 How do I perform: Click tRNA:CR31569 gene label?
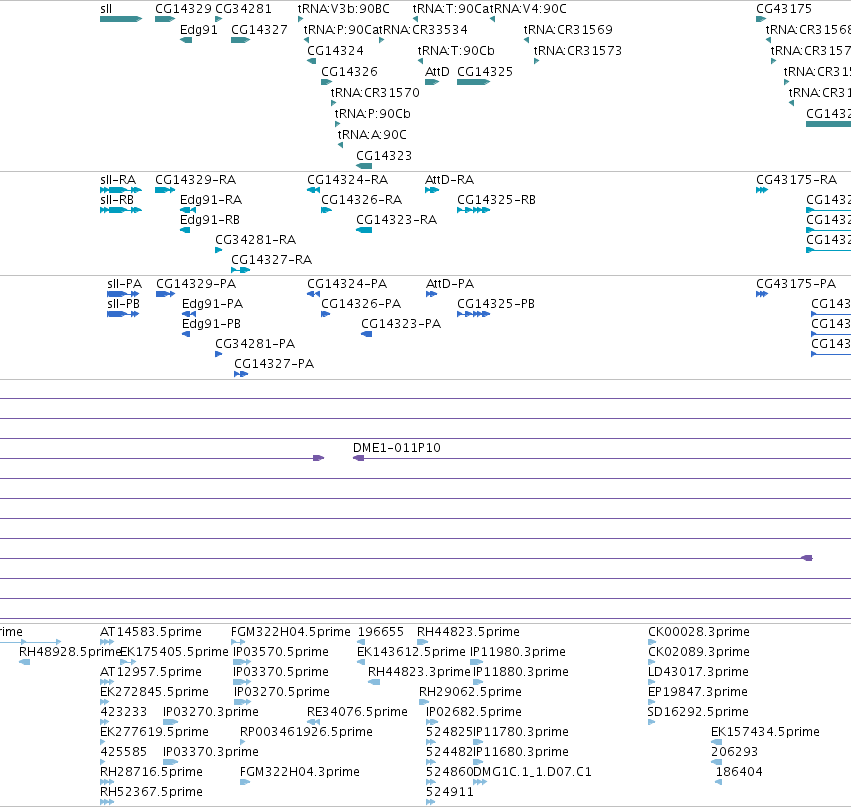coord(568,29)
